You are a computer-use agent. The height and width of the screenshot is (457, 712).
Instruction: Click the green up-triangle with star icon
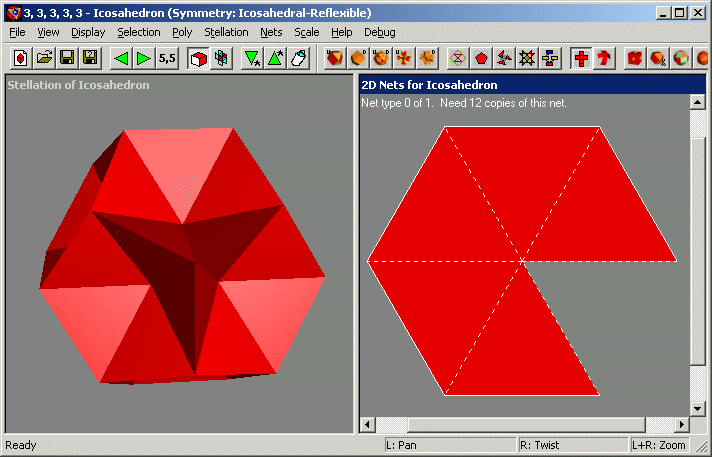[x=275, y=58]
